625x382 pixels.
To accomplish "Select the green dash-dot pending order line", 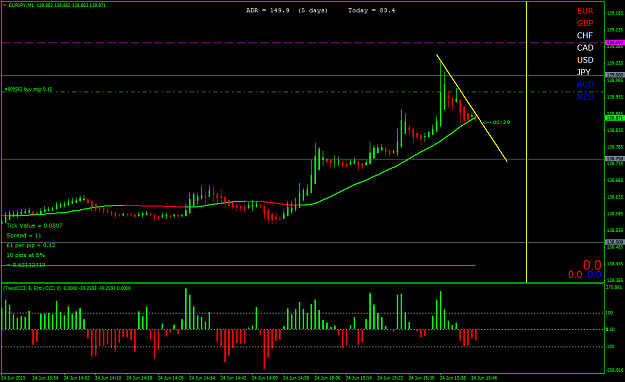I will (x=303, y=92).
